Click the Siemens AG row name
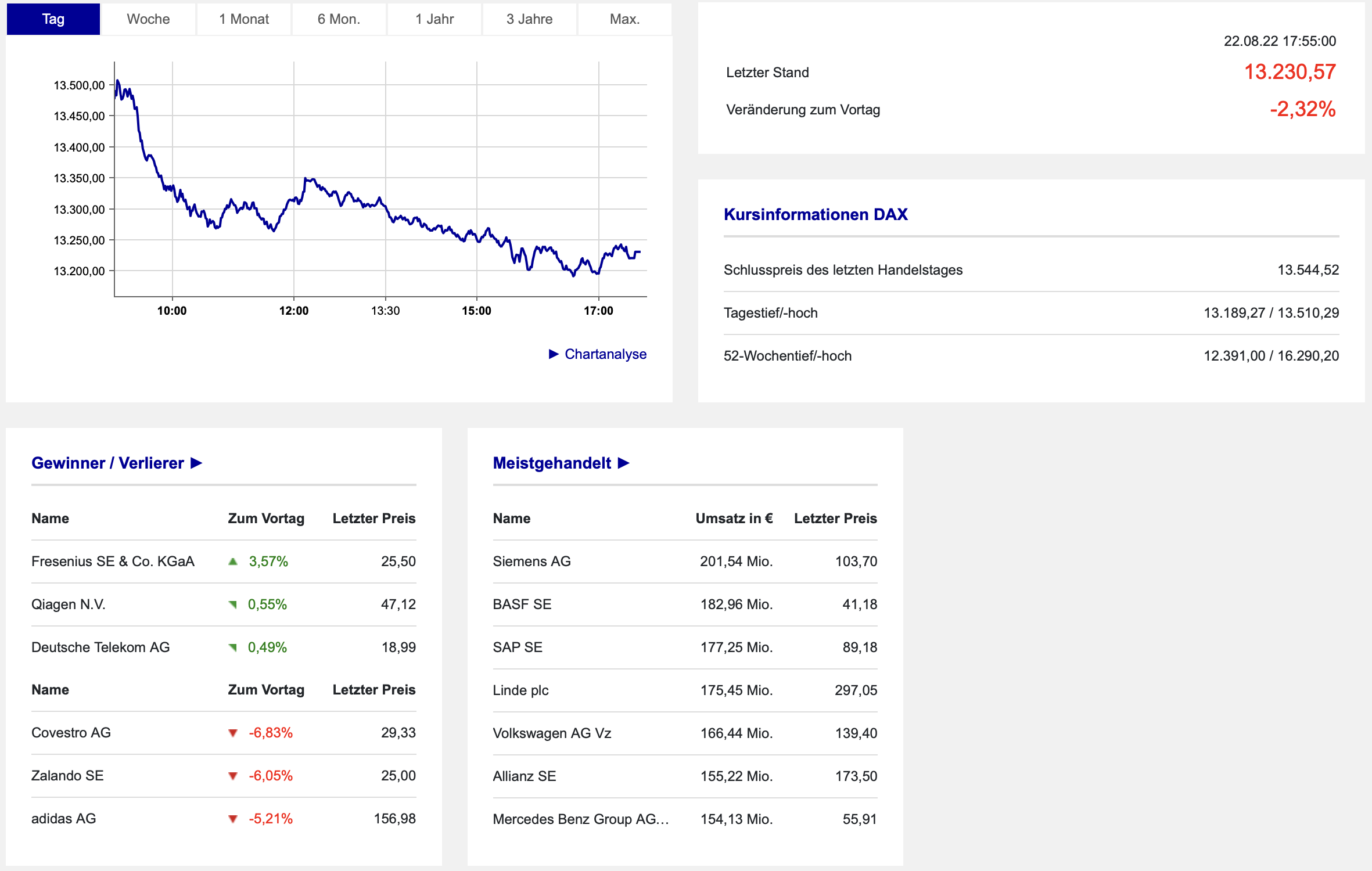Viewport: 1372px width, 871px height. coord(531,562)
